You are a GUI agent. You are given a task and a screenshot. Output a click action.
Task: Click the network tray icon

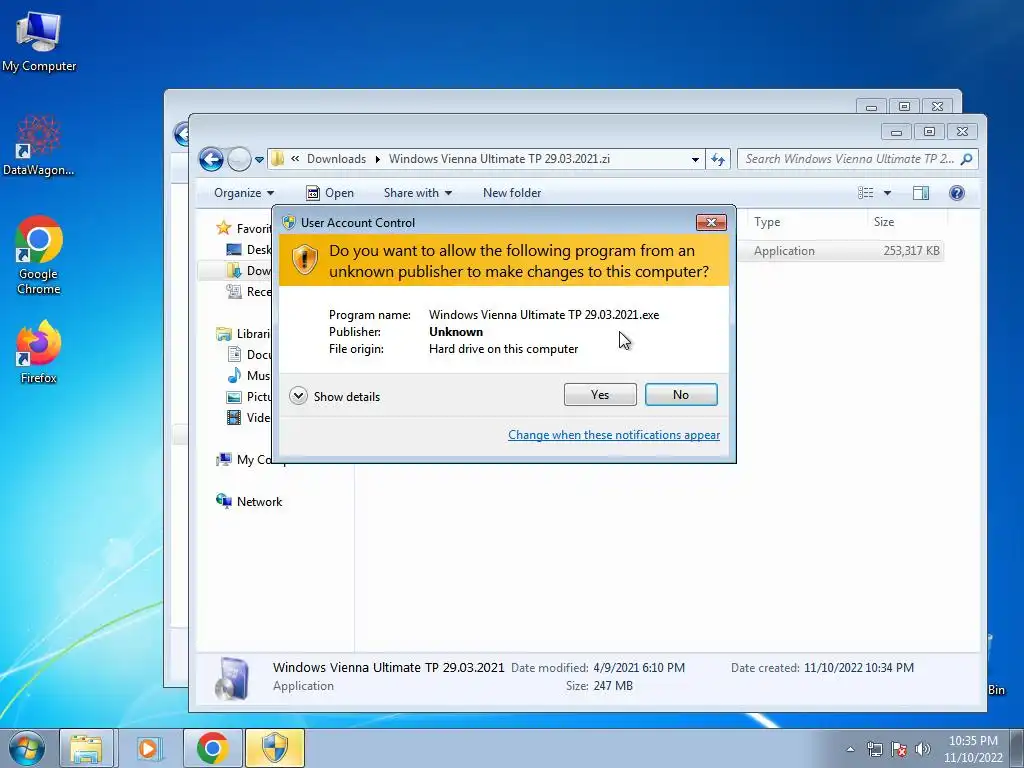point(874,749)
